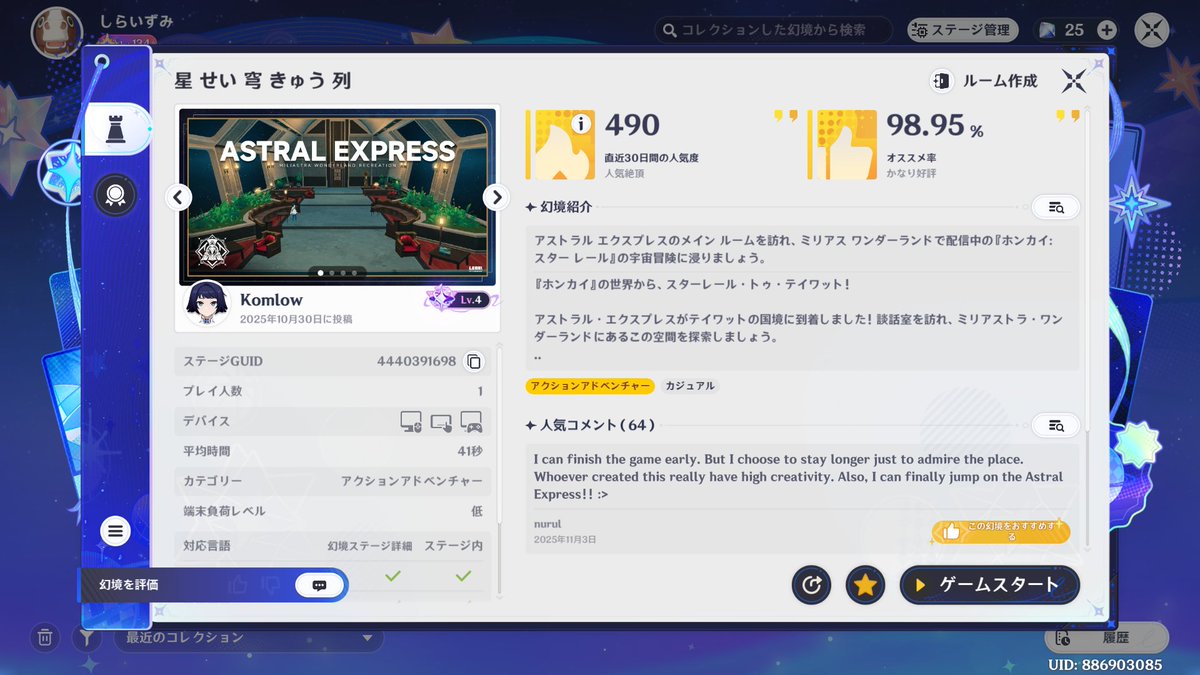Click the commenter name nurul
Screen dimensions: 1200x675
pos(548,524)
